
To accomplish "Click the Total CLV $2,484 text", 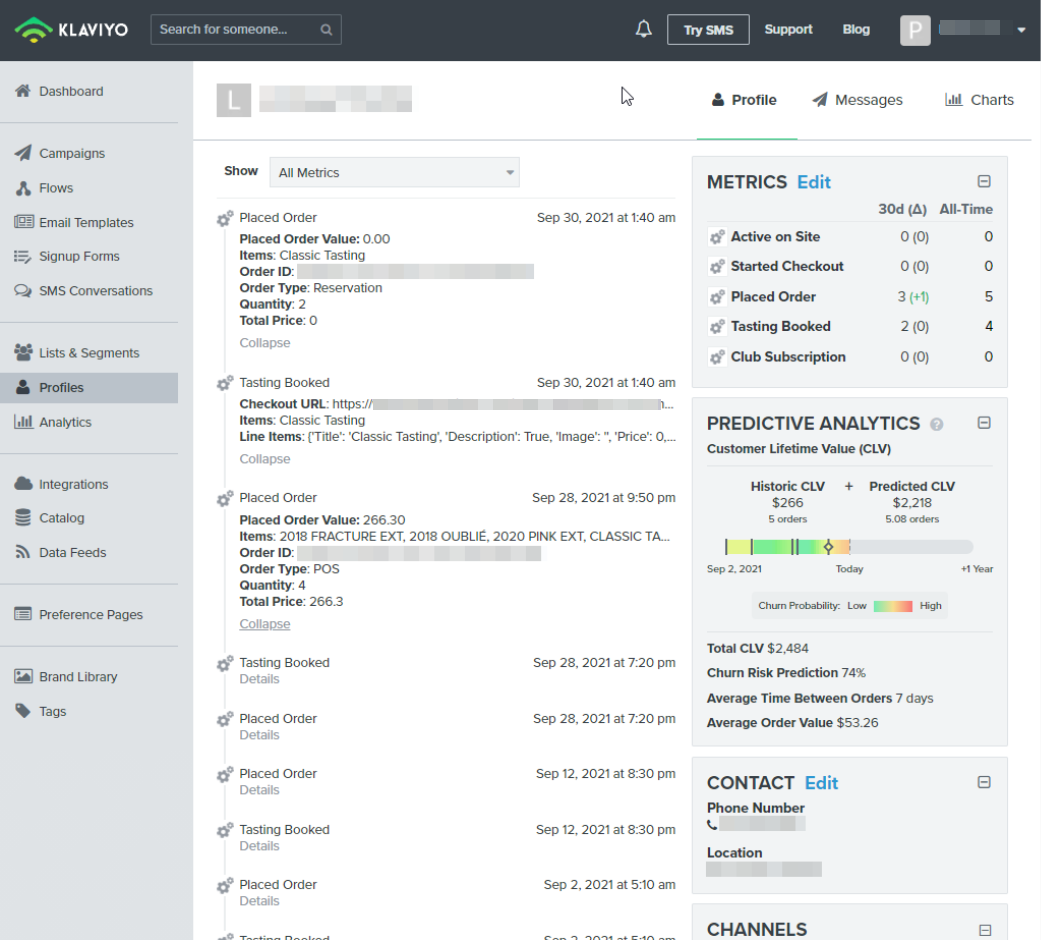I will tap(758, 649).
